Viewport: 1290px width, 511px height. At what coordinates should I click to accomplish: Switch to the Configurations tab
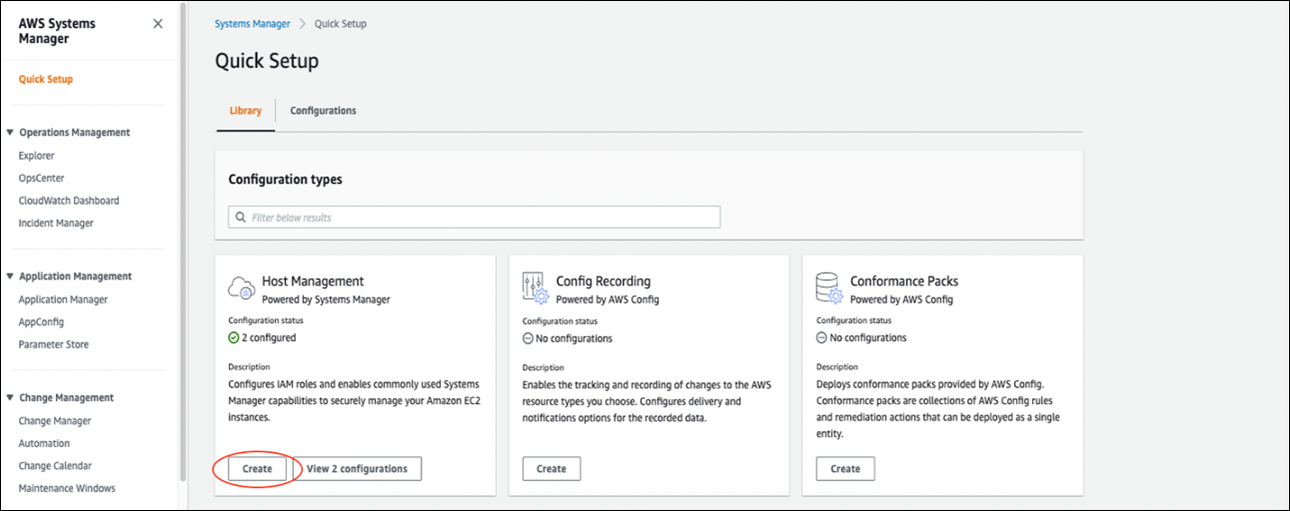click(x=323, y=111)
